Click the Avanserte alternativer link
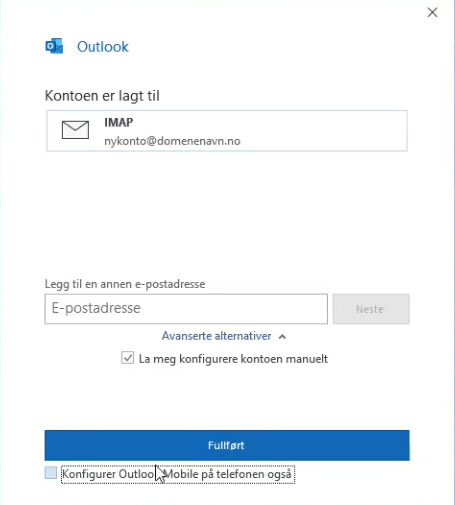This screenshot has width=455, height=505. pyautogui.click(x=217, y=336)
